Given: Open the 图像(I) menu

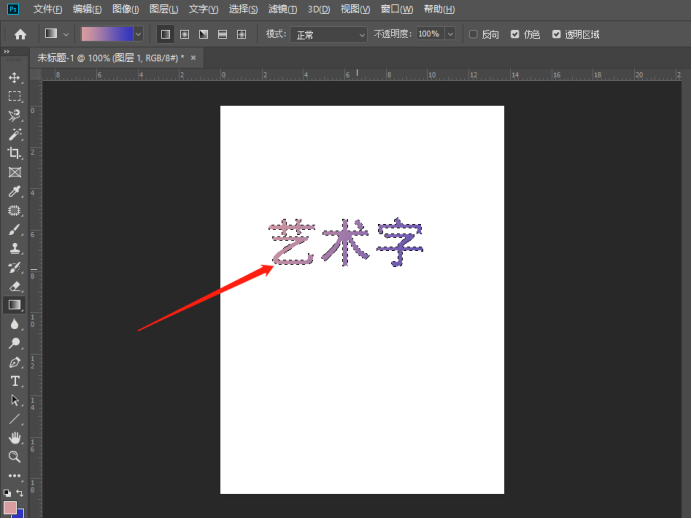Looking at the screenshot, I should [125, 9].
